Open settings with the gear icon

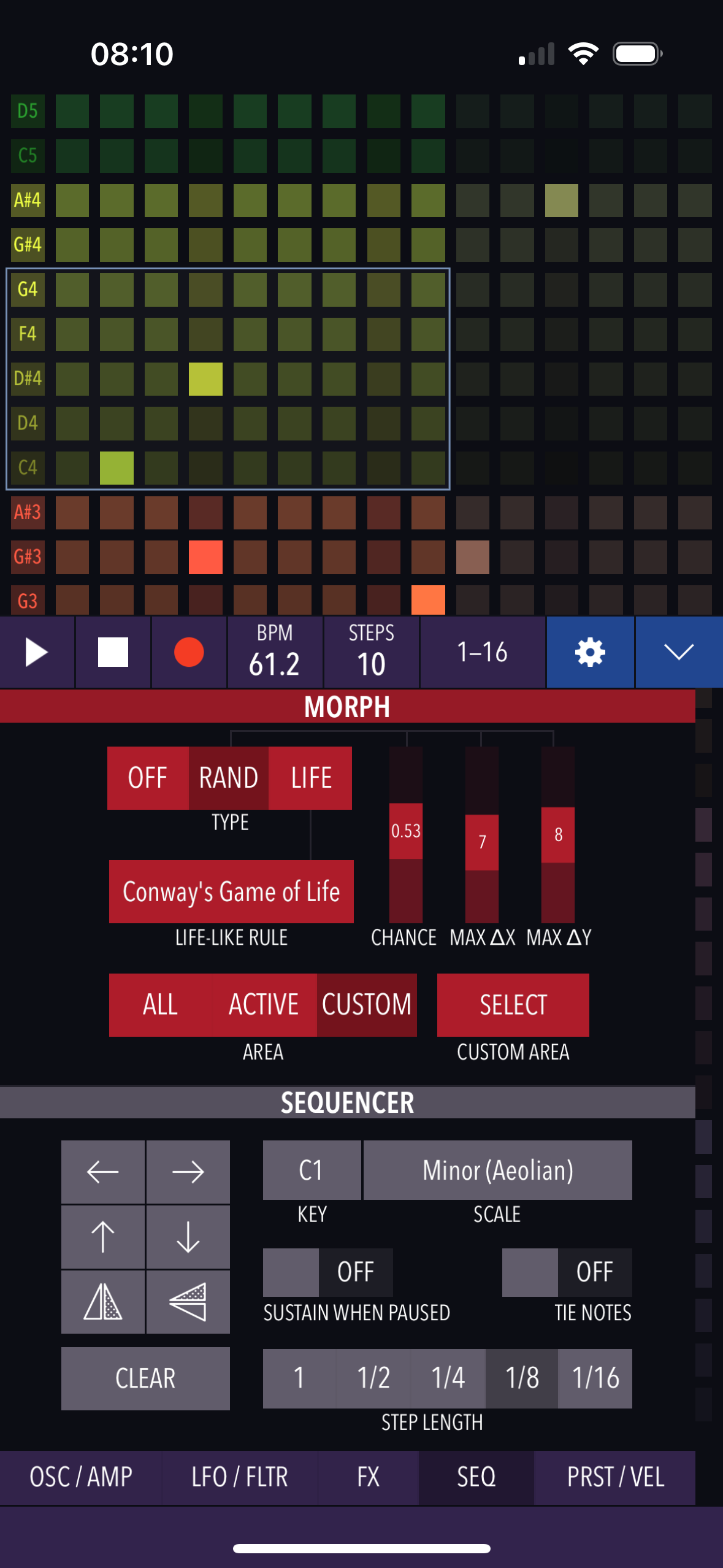pos(590,652)
